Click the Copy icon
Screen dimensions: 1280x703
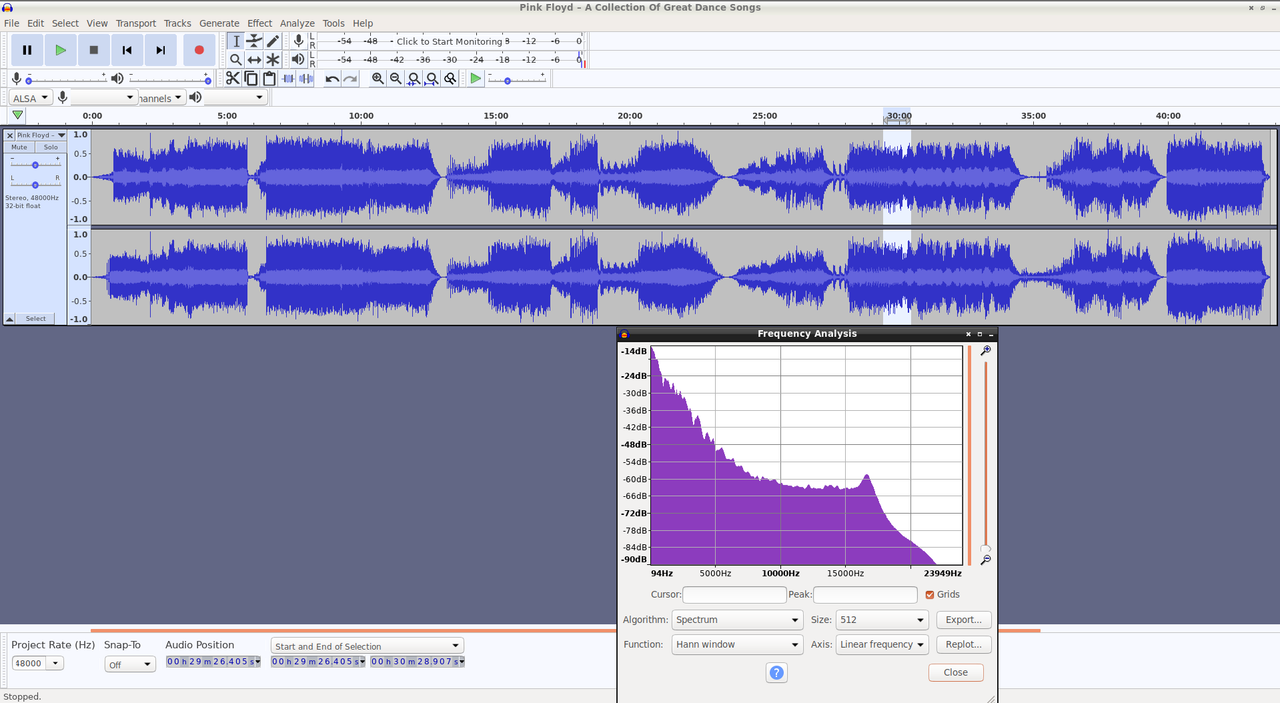pos(250,79)
